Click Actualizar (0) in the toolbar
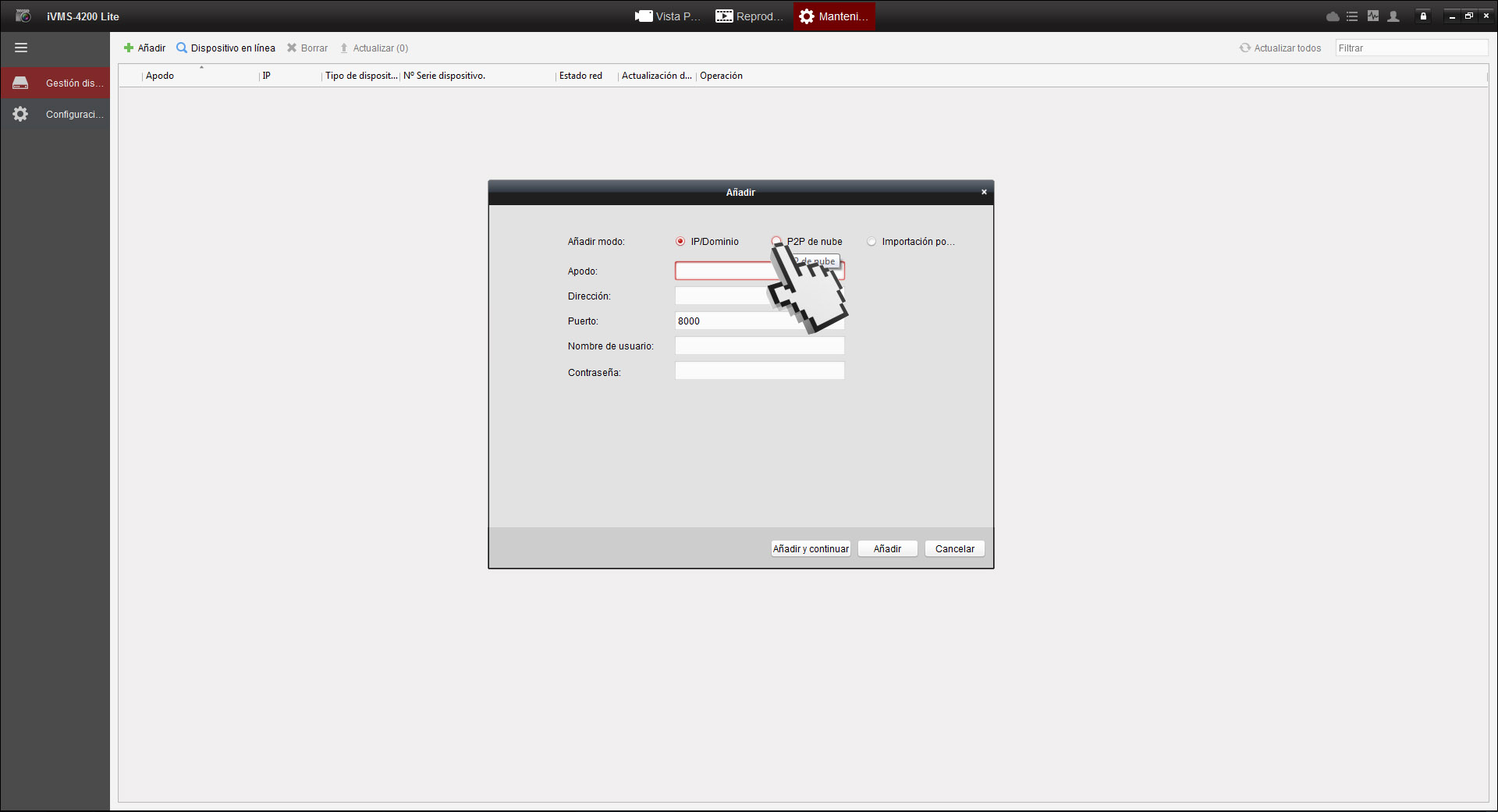The image size is (1498, 812). pos(381,48)
